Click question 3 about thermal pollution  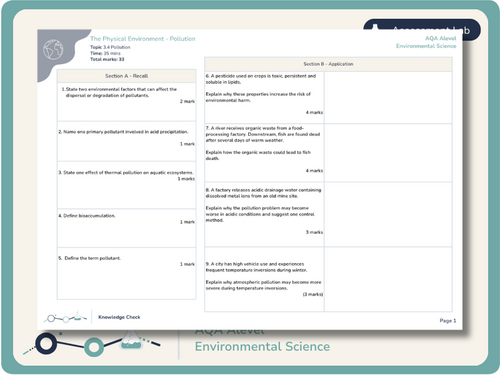coord(126,173)
